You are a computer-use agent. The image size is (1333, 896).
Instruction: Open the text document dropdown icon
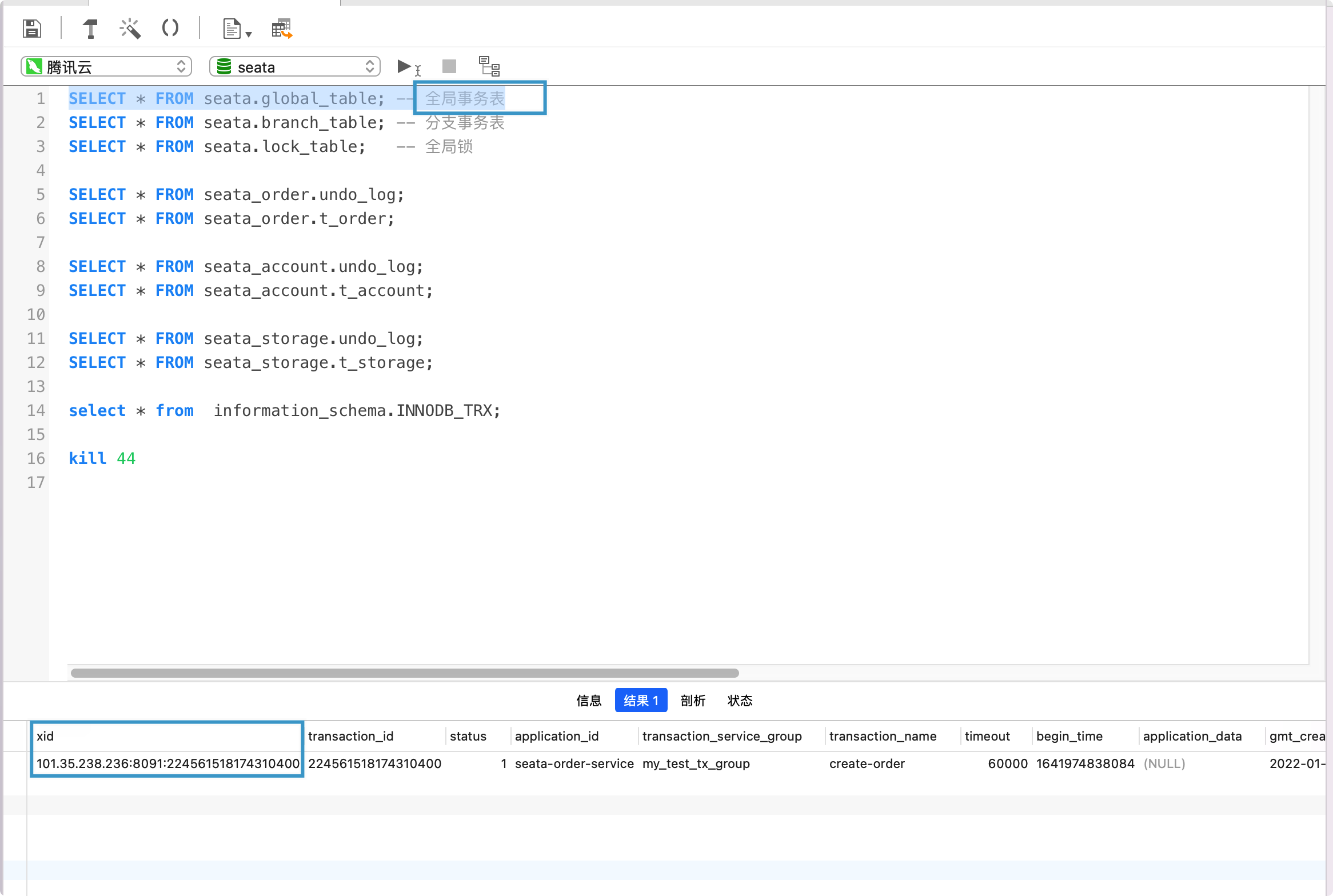click(x=236, y=29)
